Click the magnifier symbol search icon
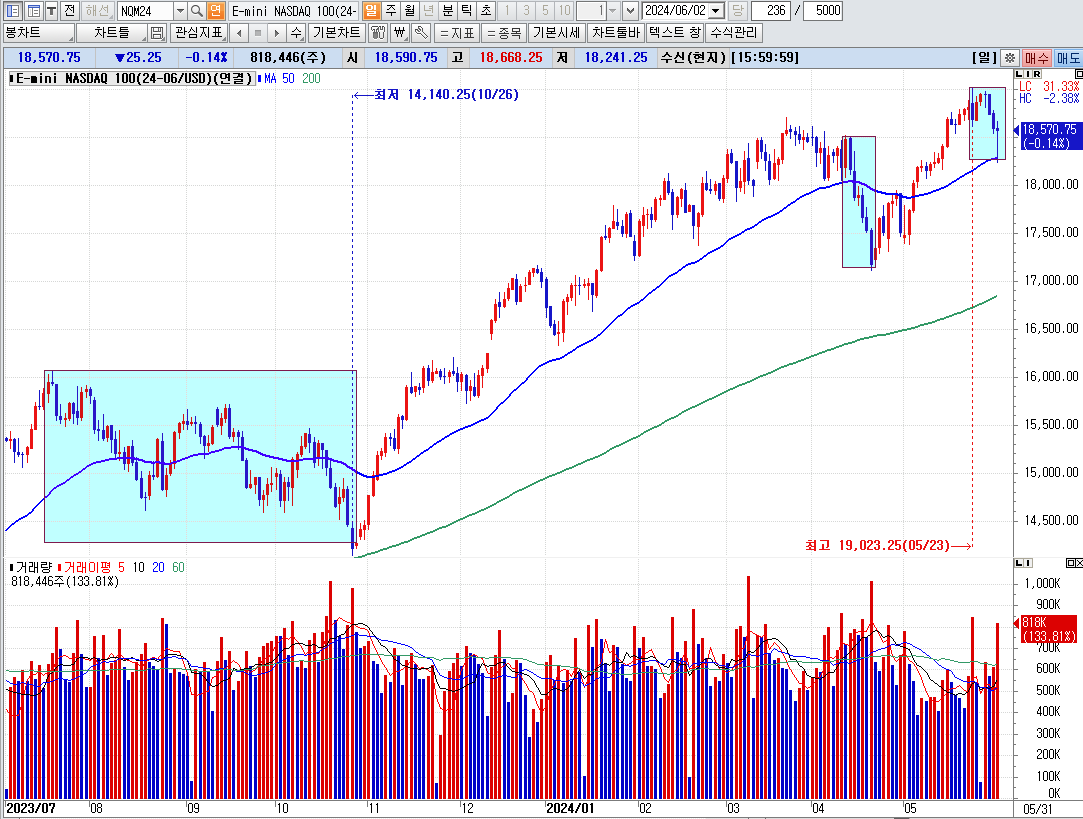 [197, 11]
